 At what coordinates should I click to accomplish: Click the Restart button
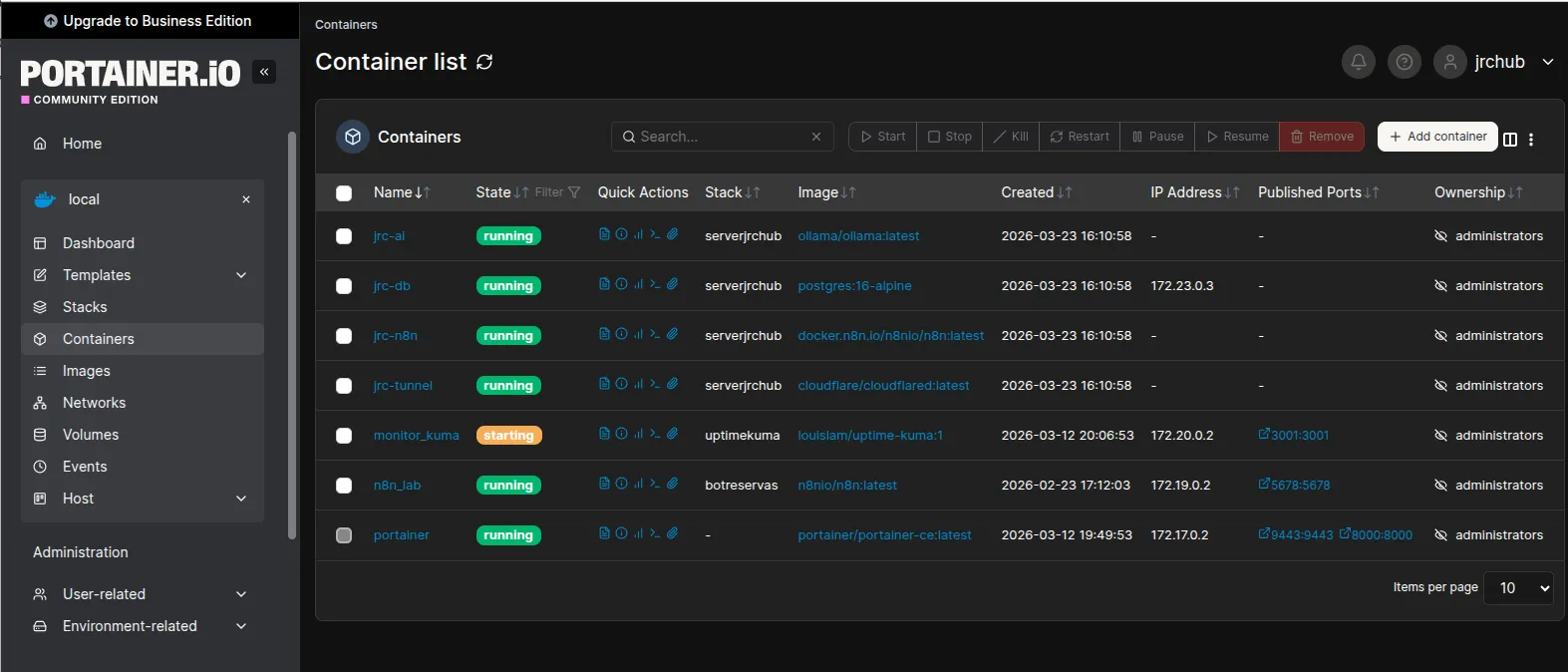(x=1080, y=137)
